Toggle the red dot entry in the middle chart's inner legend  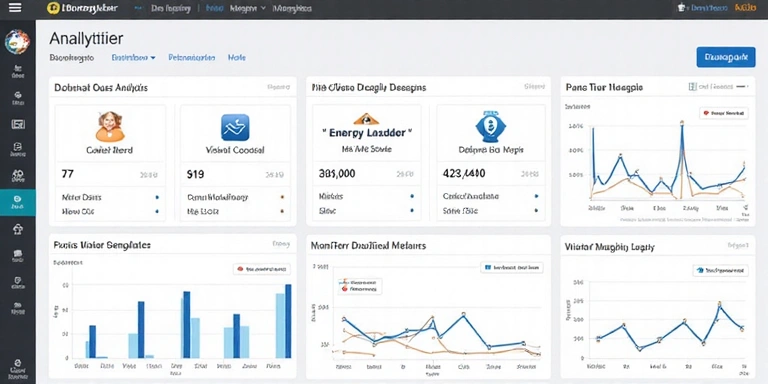(x=360, y=289)
